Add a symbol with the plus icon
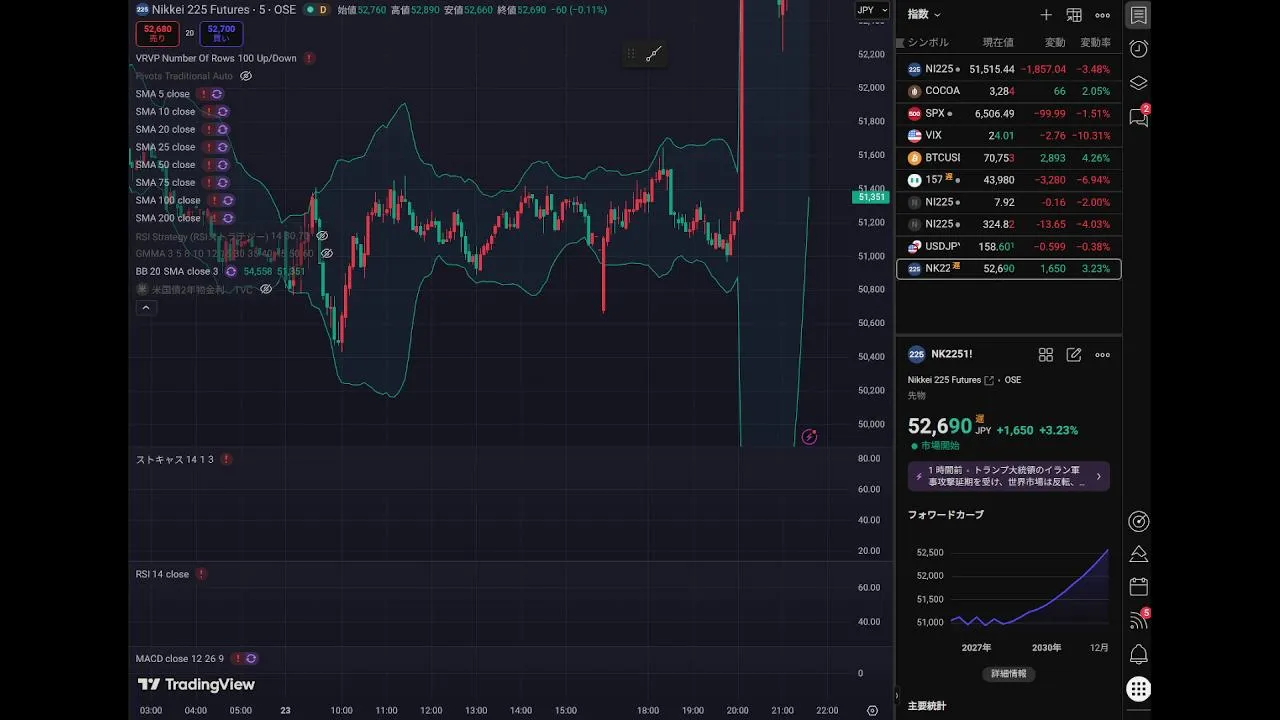Viewport: 1280px width, 720px height. [1046, 15]
